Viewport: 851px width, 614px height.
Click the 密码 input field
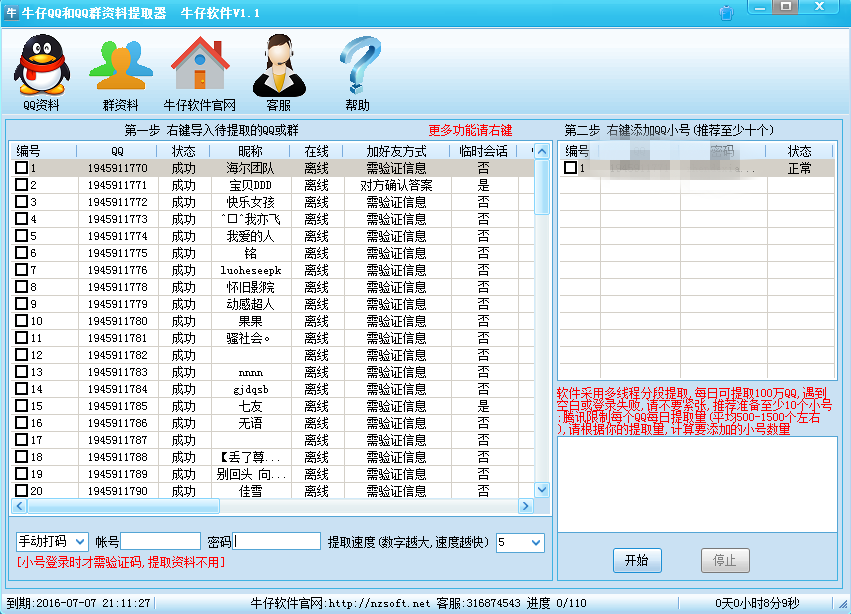[x=277, y=541]
